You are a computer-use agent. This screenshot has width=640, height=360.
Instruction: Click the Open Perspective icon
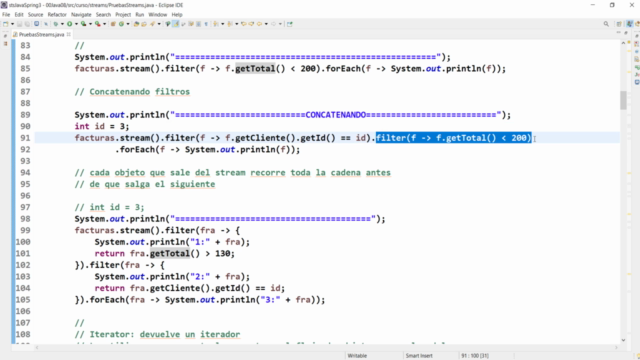point(619,24)
